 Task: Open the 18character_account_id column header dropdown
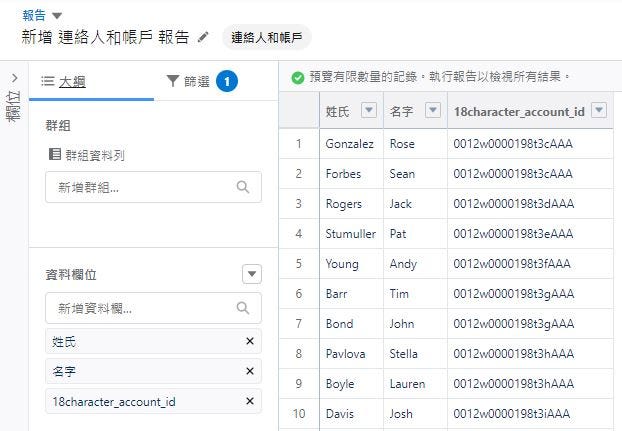[x=599, y=110]
